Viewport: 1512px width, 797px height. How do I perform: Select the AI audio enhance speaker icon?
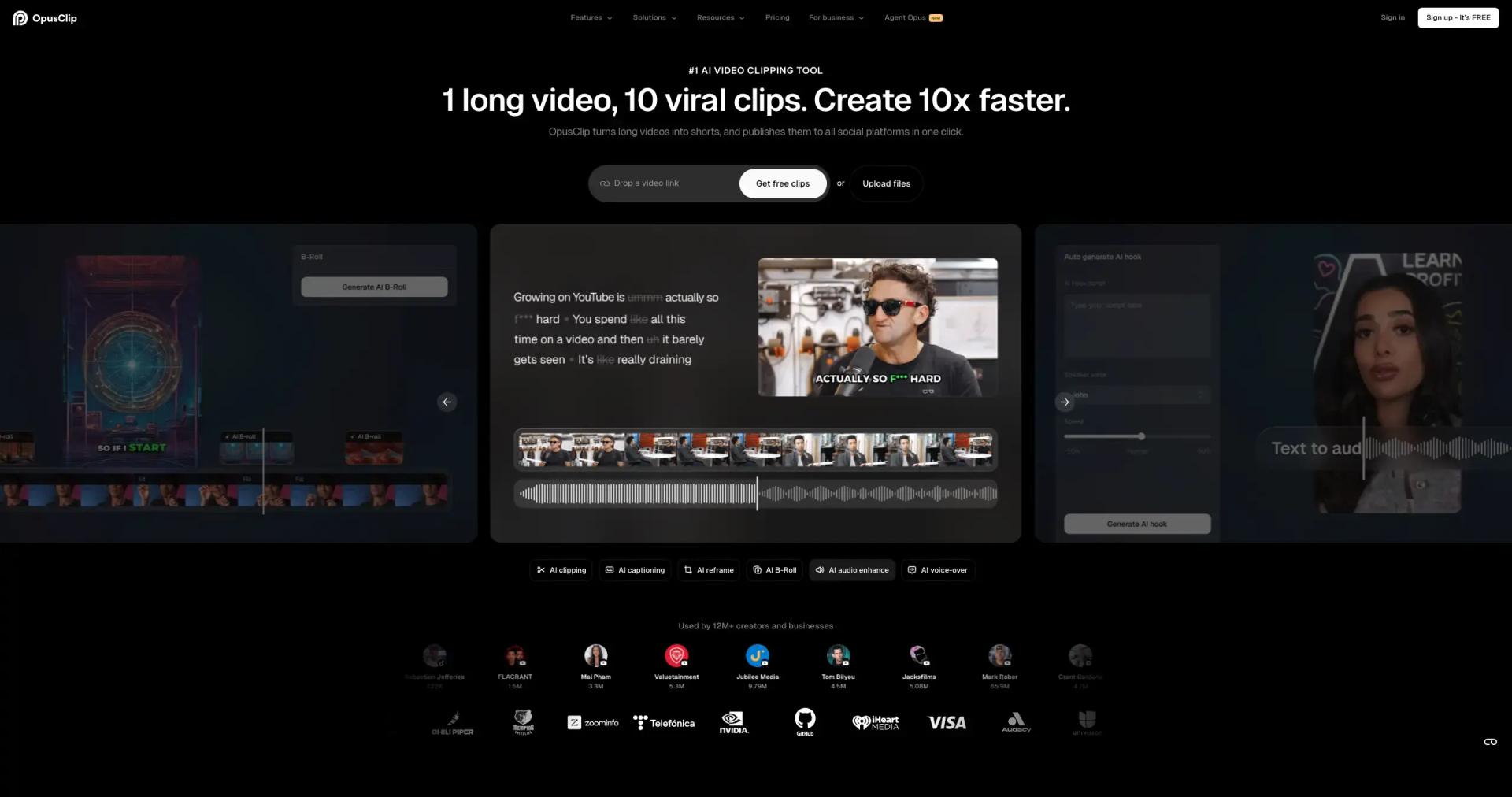click(820, 569)
